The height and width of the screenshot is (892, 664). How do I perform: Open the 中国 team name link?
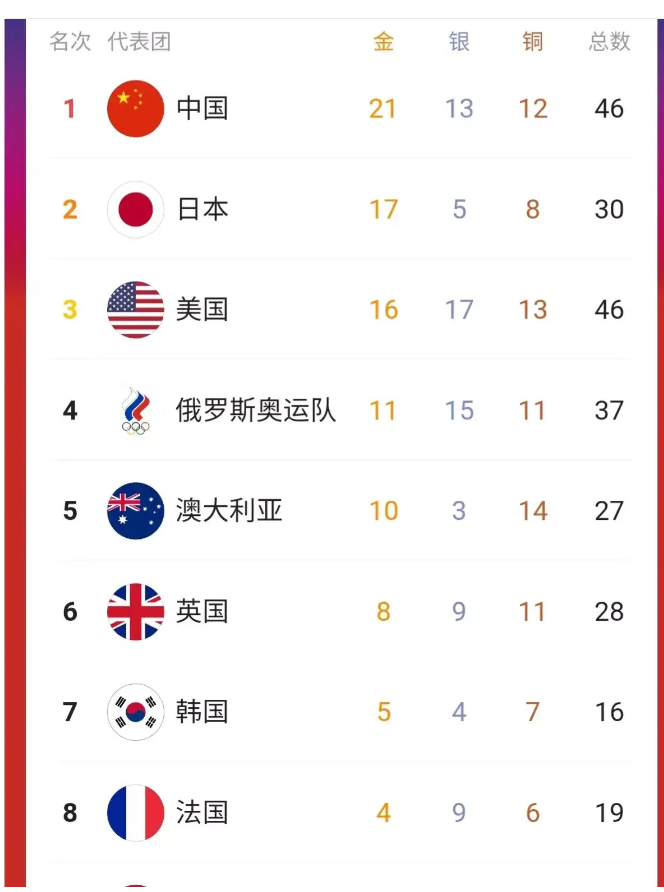tap(202, 109)
